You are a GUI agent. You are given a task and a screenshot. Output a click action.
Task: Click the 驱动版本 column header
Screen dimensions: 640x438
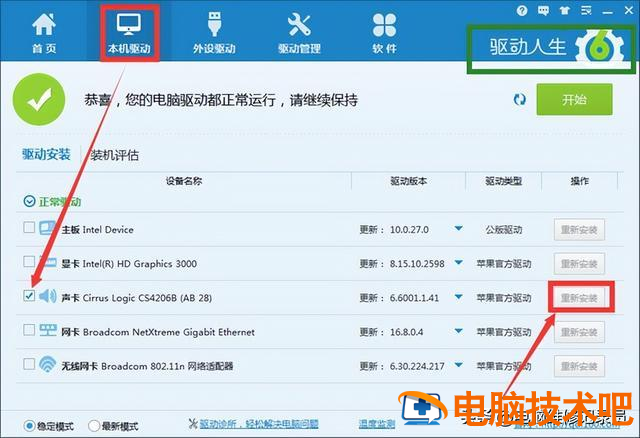point(409,181)
